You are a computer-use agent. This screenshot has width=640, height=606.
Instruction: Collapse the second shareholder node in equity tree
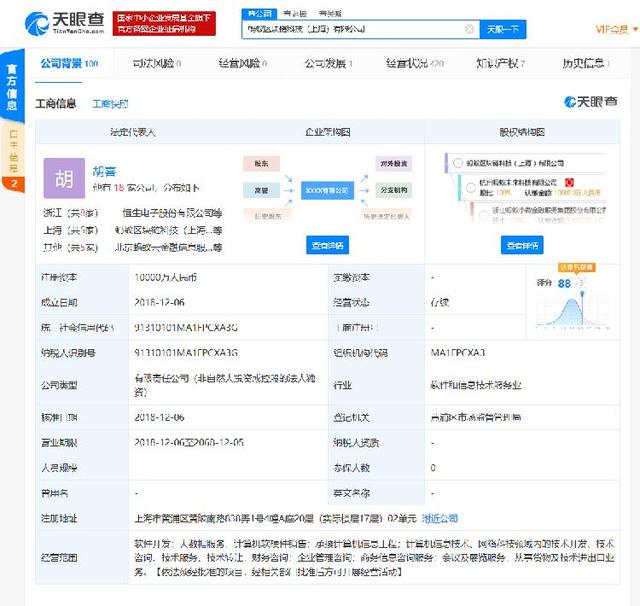click(x=471, y=188)
